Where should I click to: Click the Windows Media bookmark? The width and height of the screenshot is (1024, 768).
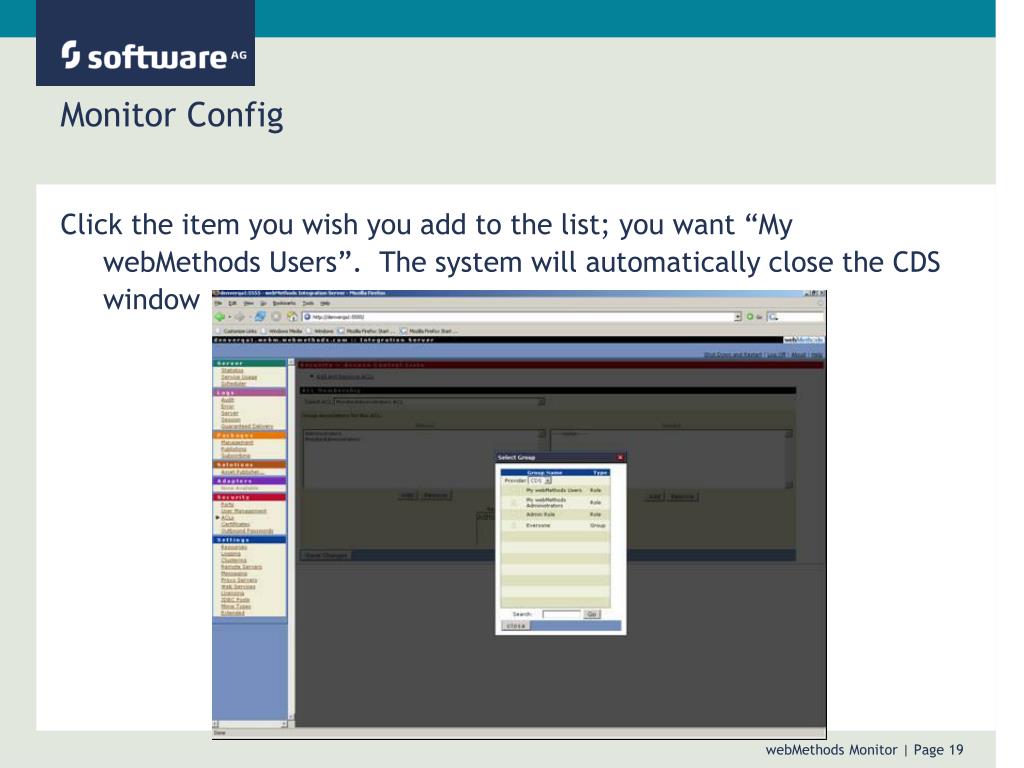coord(281,331)
